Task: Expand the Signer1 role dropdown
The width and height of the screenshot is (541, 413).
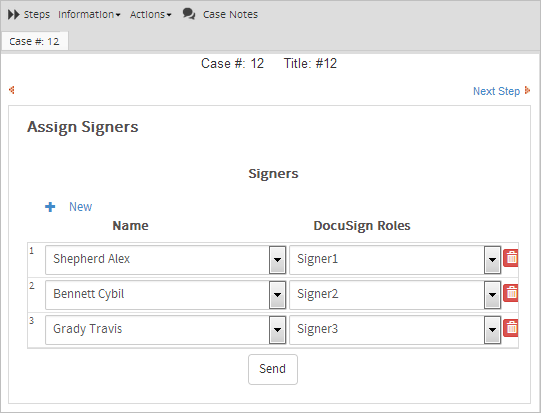Action: [x=492, y=260]
